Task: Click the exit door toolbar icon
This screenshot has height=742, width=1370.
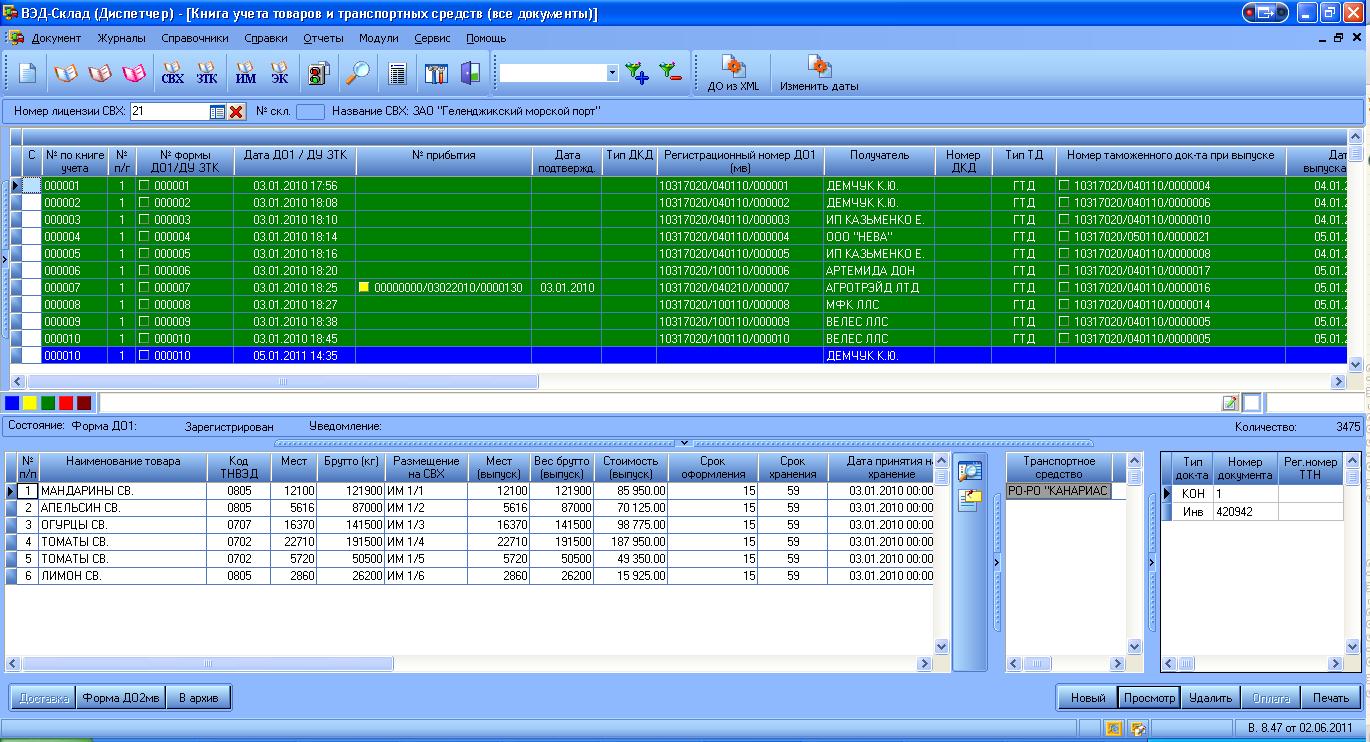Action: pyautogui.click(x=470, y=73)
